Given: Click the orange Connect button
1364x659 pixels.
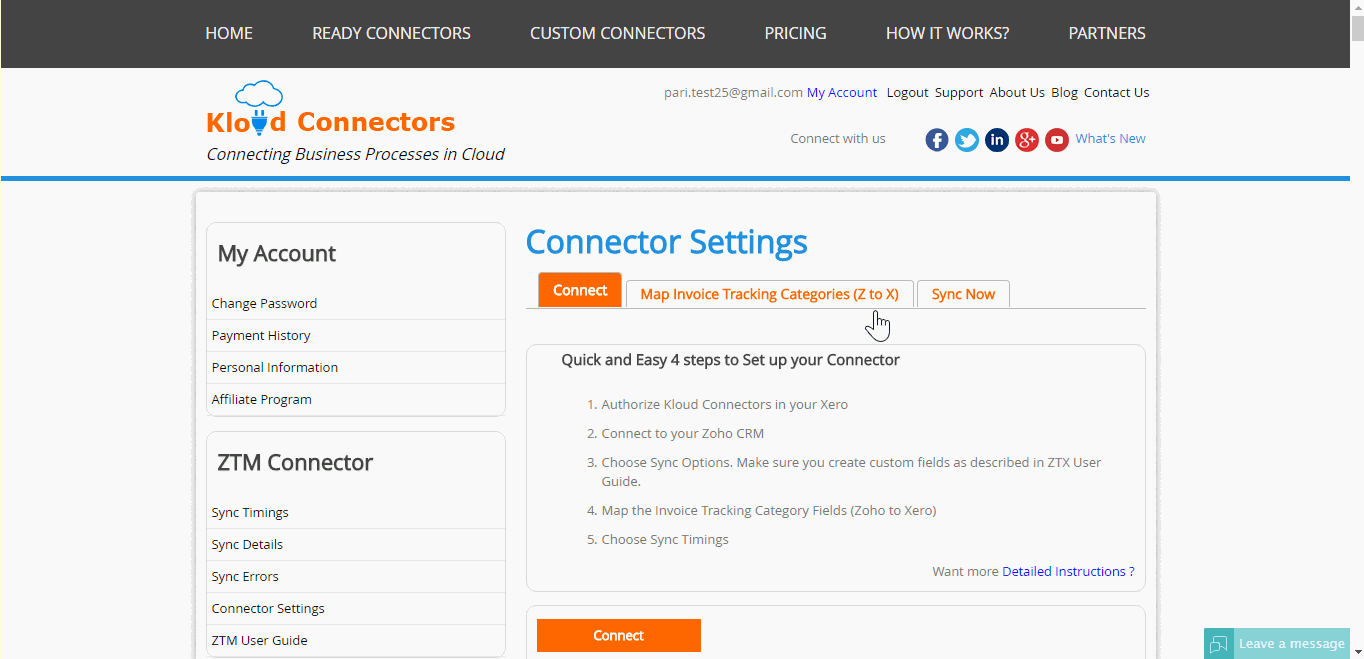Looking at the screenshot, I should [x=619, y=635].
